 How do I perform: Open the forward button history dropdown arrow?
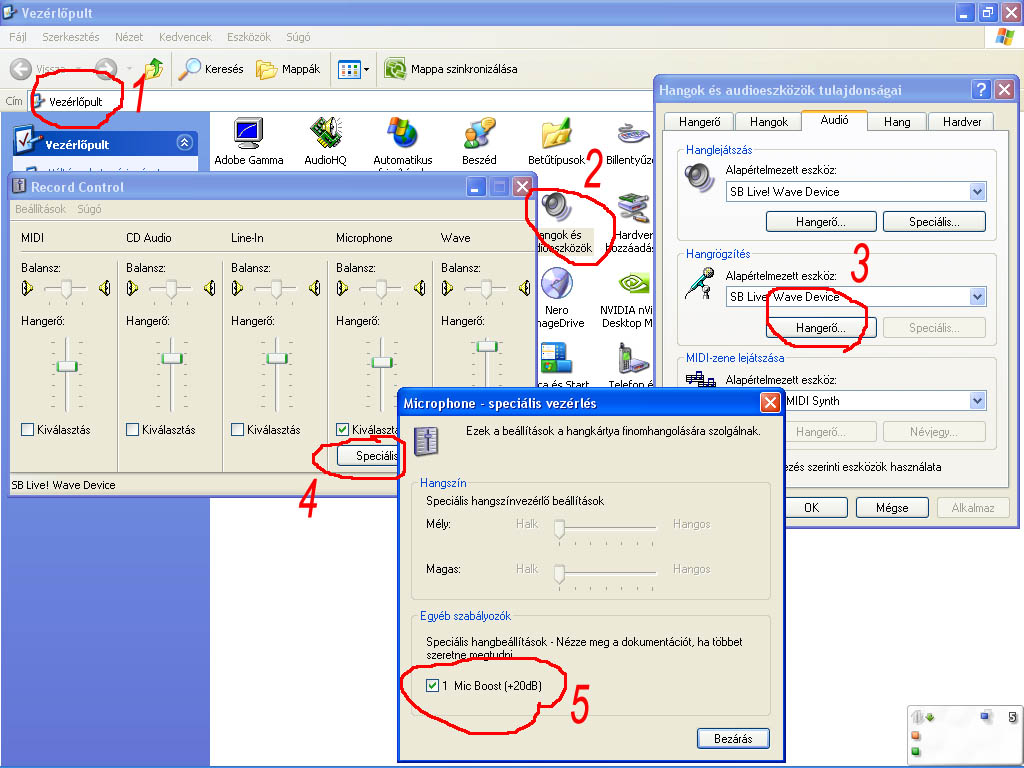(129, 69)
